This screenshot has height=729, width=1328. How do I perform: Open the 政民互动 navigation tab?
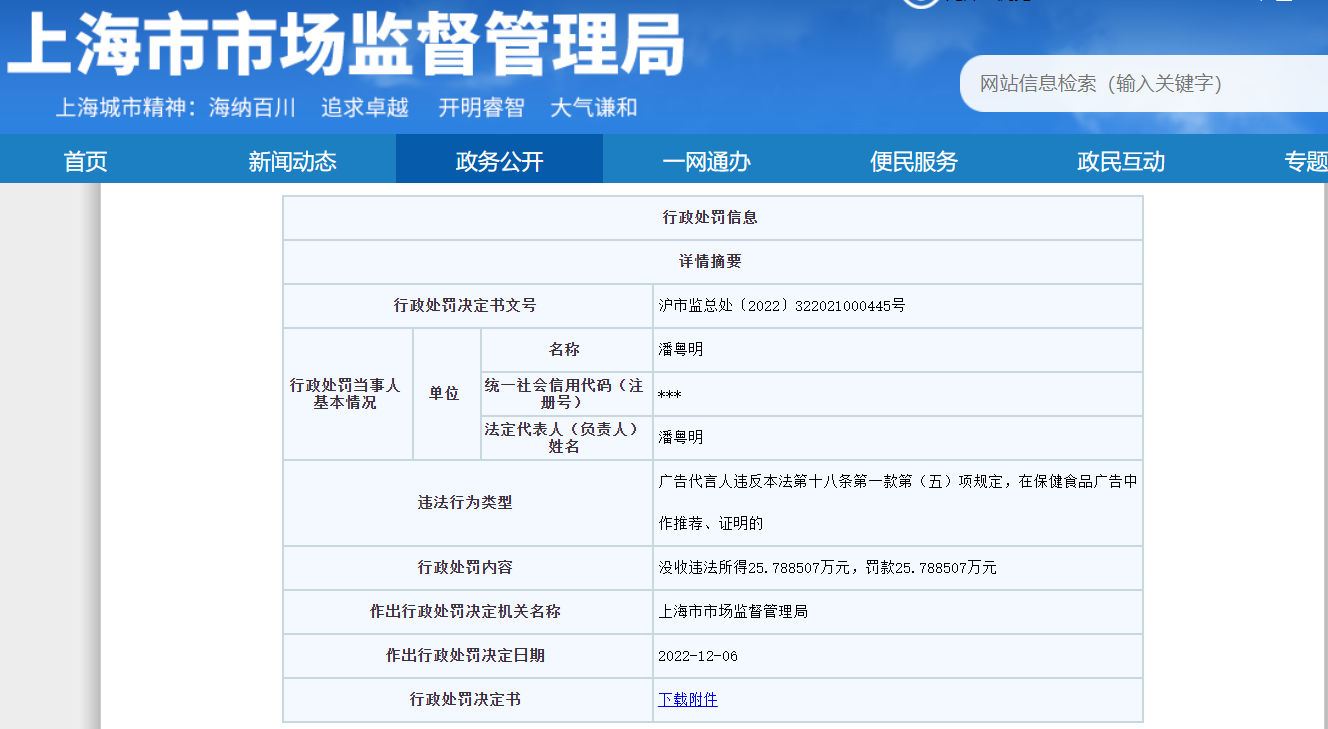coord(1121,161)
